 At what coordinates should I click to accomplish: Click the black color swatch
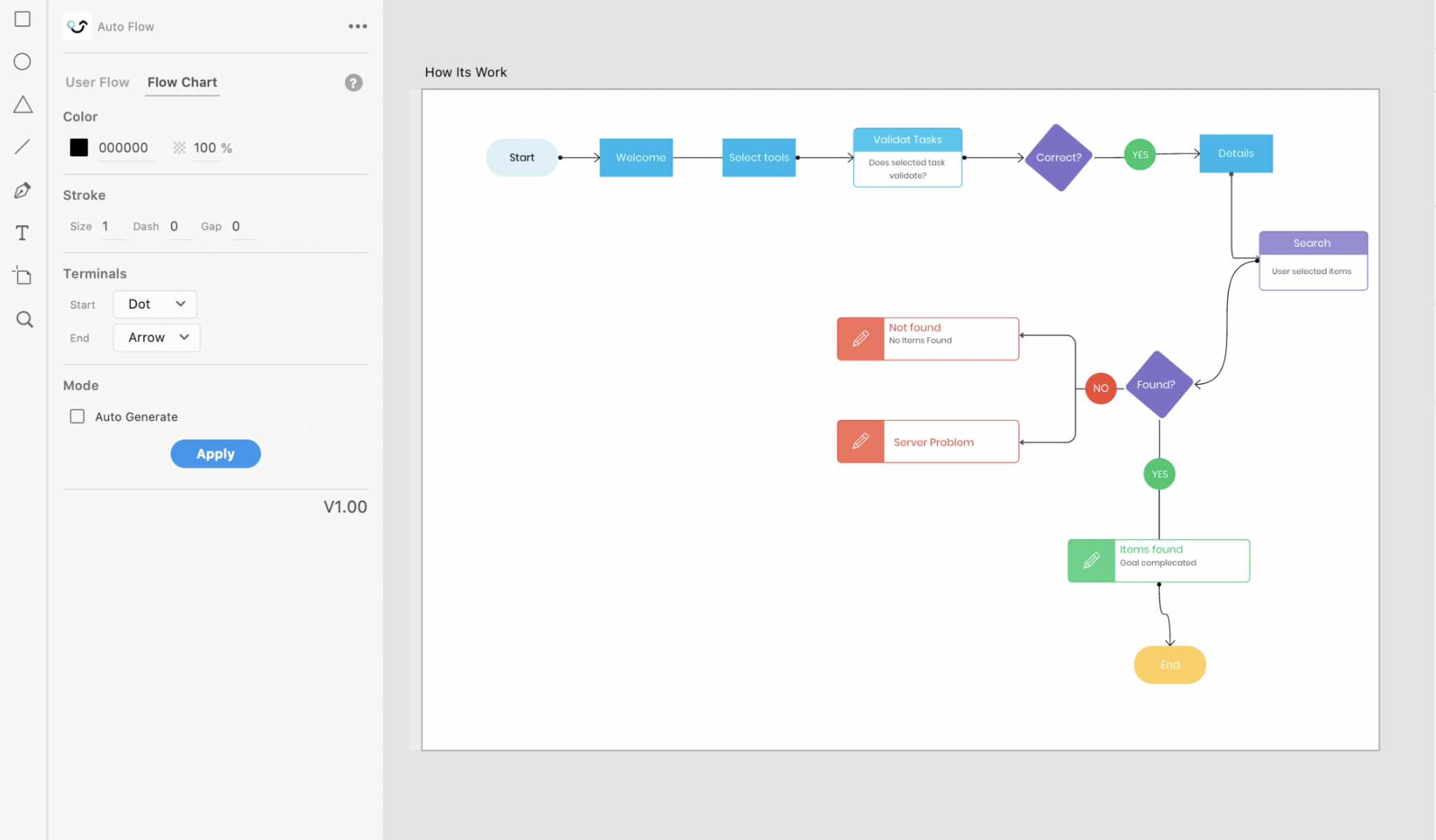[79, 147]
